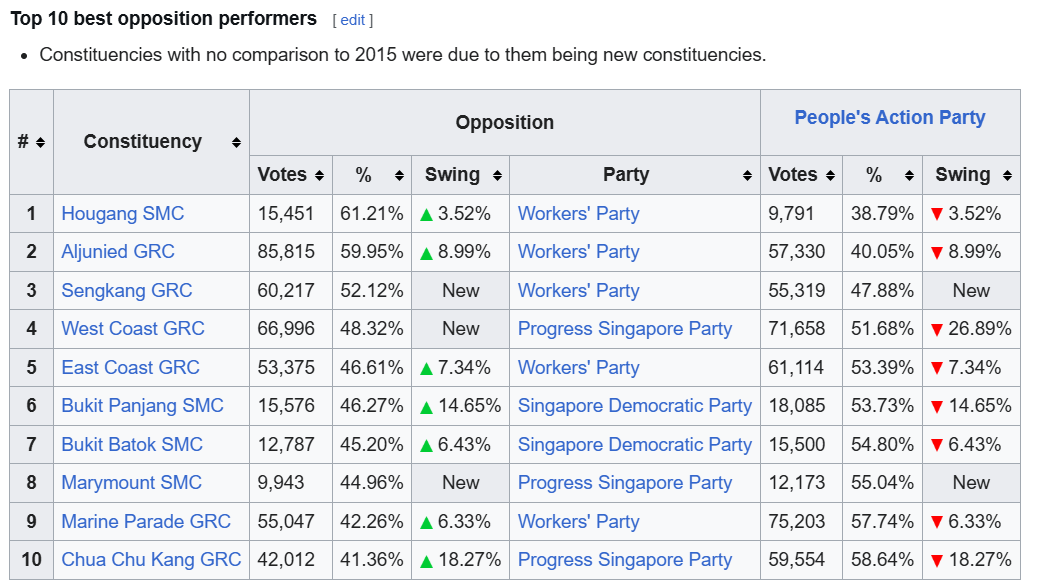Go to Aljunied GRC page
This screenshot has height=587, width=1038.
click(118, 252)
